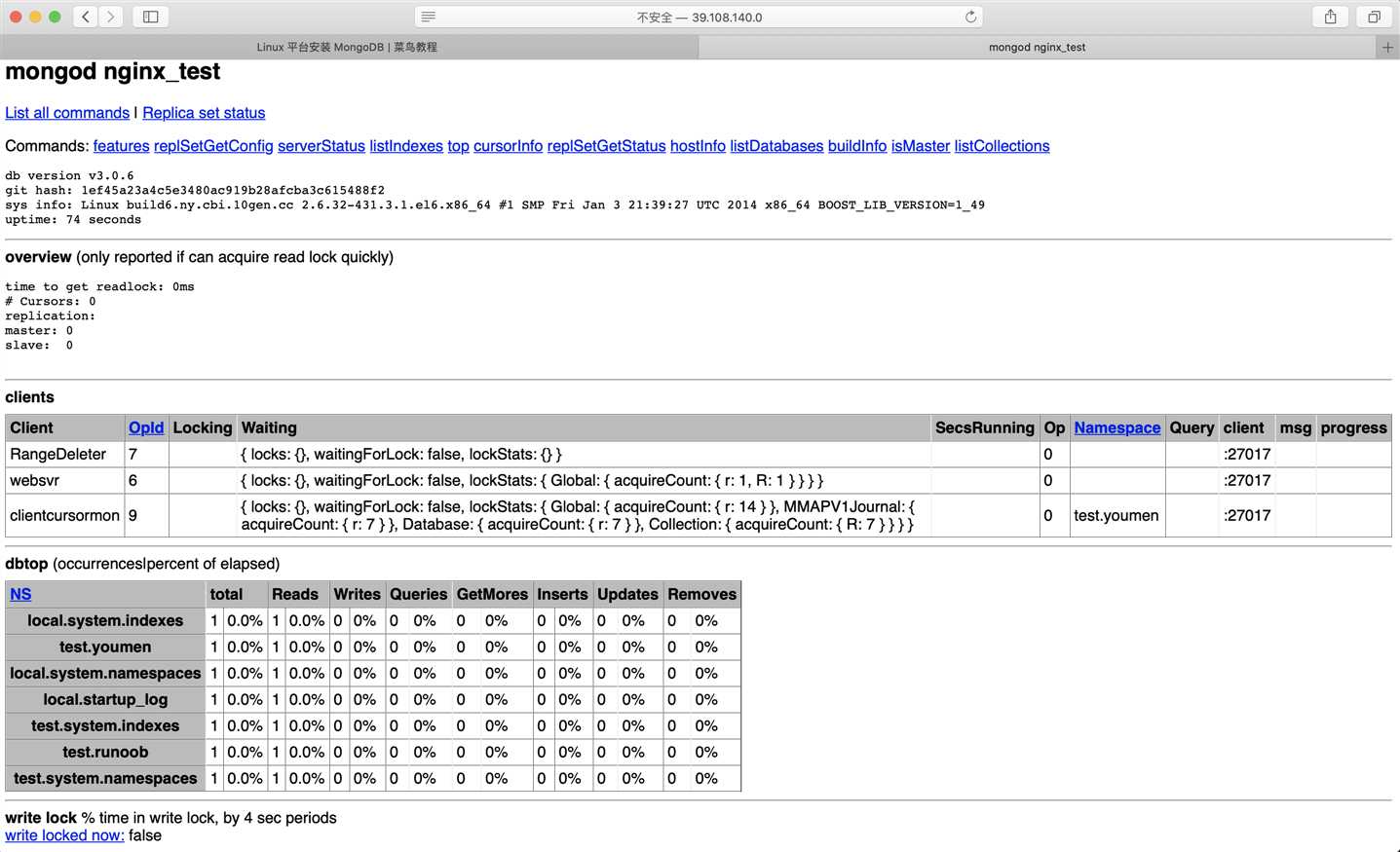Open Replica set status link
Image resolution: width=1400 pixels, height=852 pixels.
tap(204, 113)
